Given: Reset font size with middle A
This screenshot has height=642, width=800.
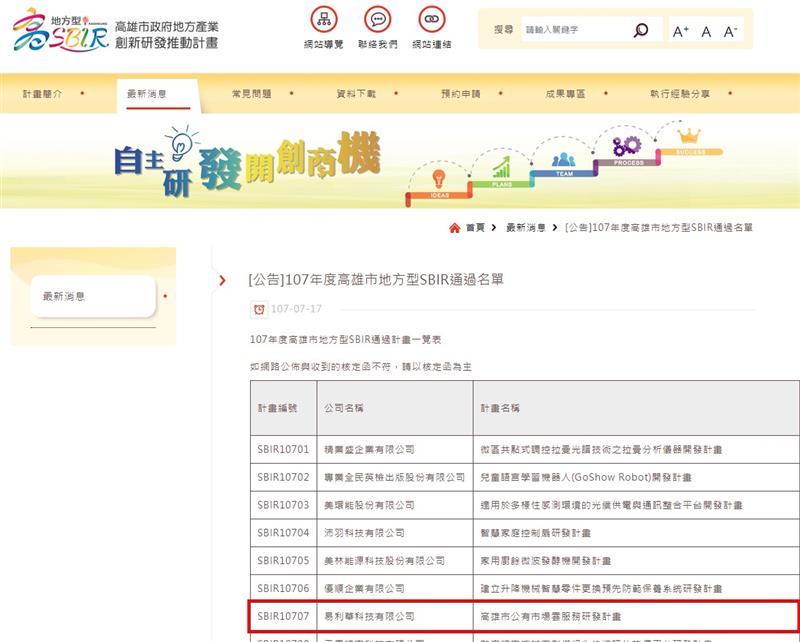Looking at the screenshot, I should tap(706, 32).
